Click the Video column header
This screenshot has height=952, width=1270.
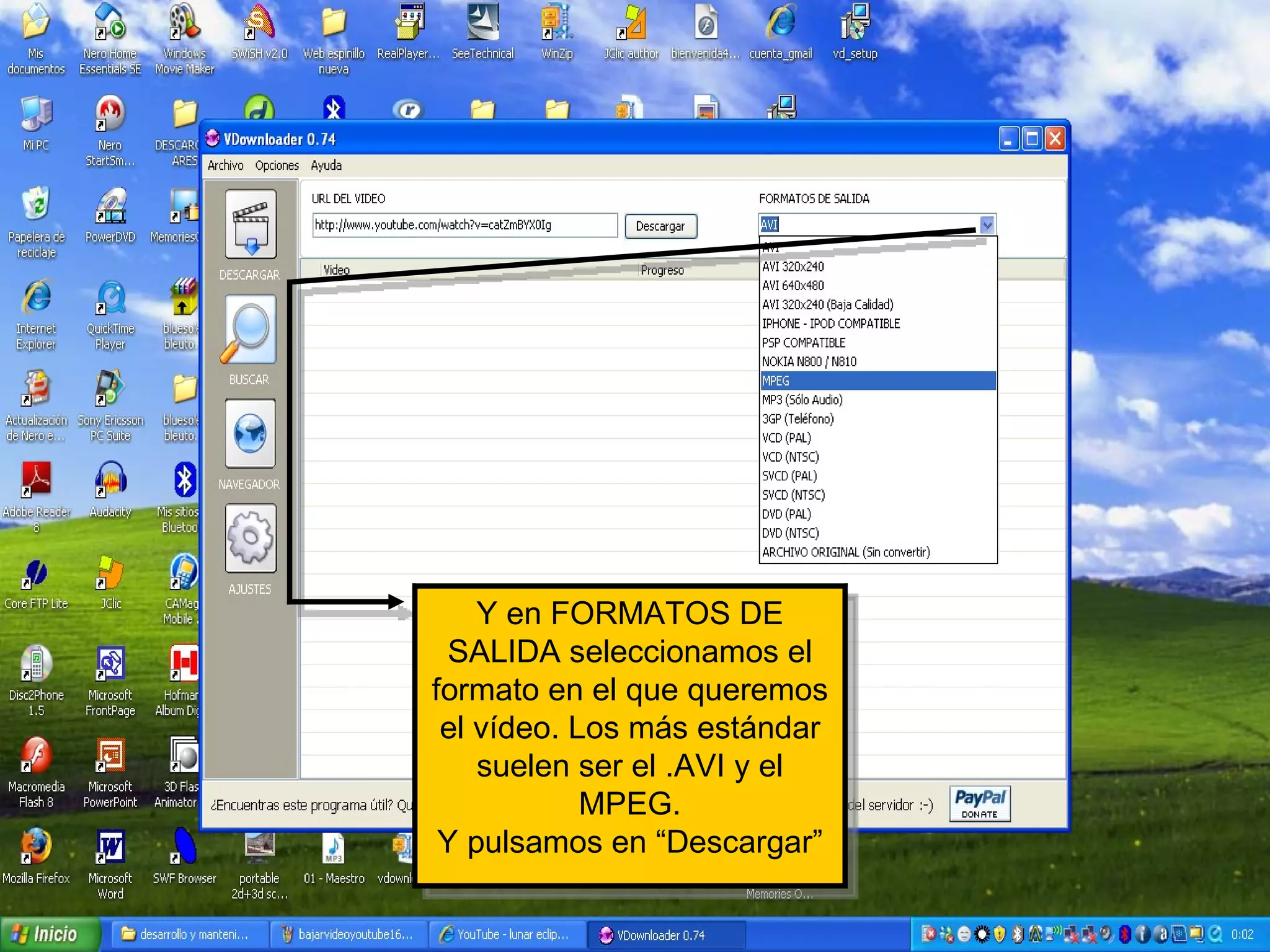point(337,270)
